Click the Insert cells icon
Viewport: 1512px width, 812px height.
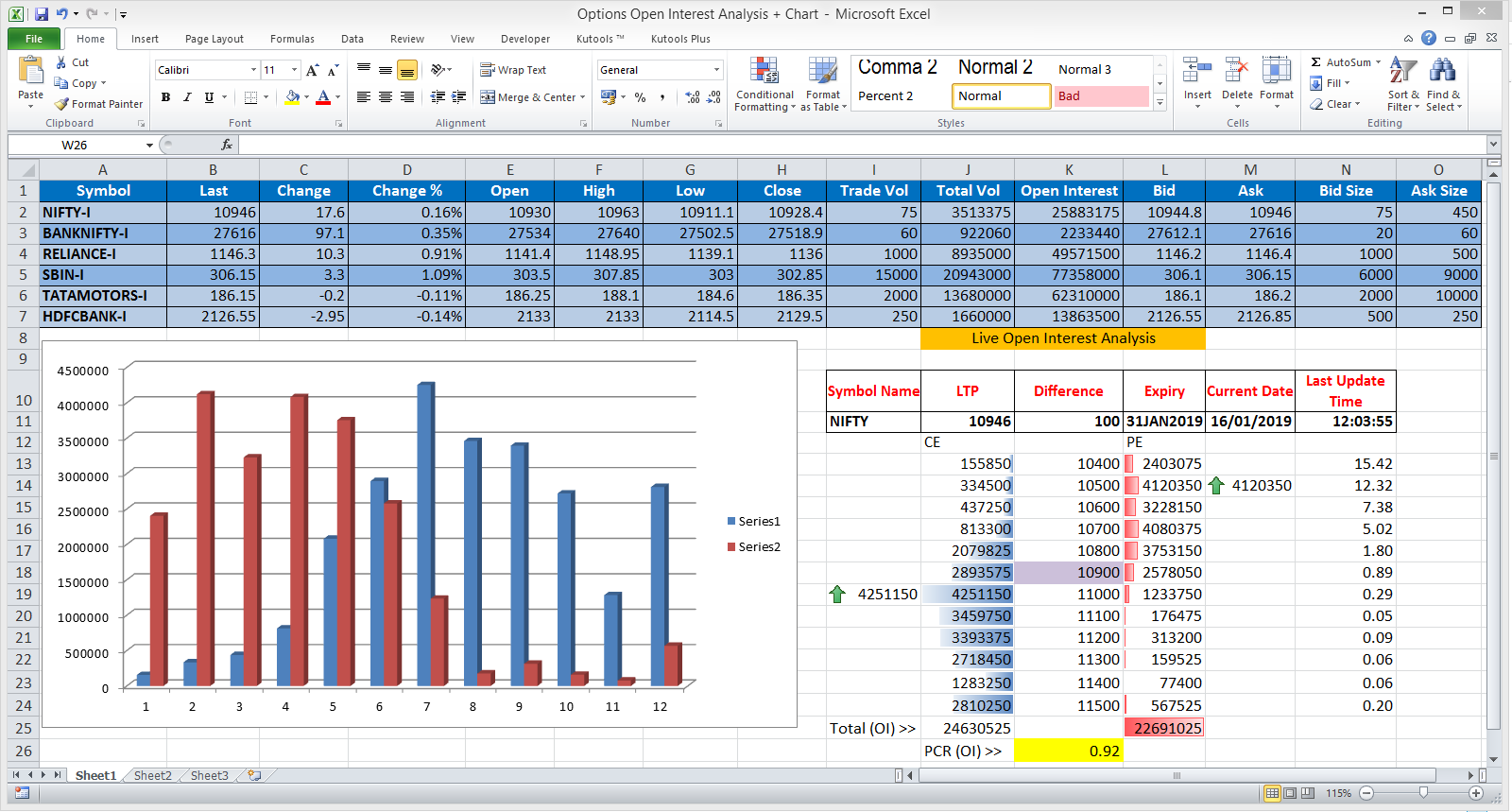1196,72
